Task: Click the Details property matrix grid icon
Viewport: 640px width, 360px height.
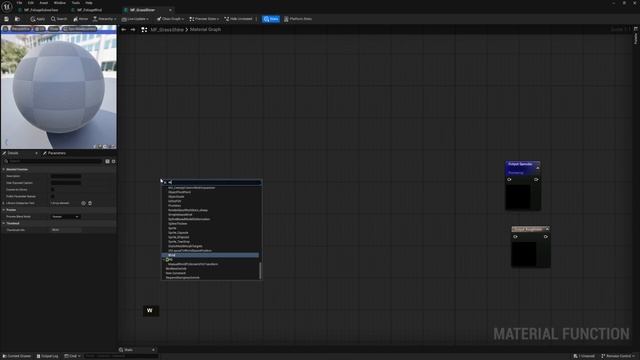Action: click(107, 161)
